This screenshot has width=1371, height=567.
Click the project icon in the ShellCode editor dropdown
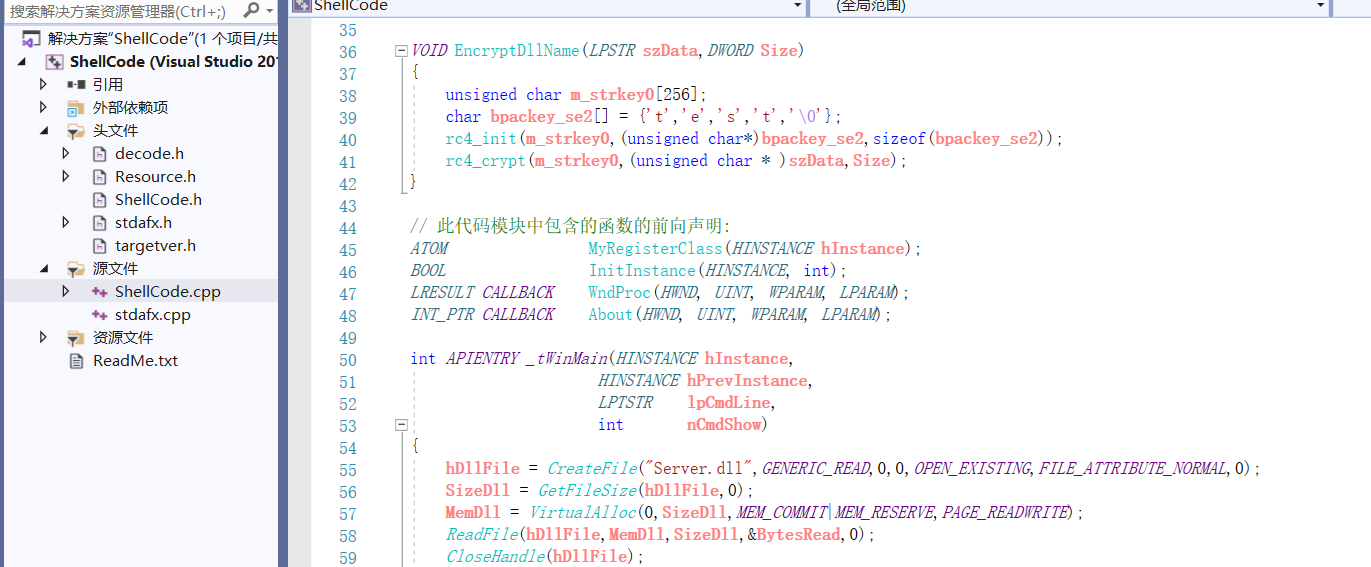pos(301,5)
